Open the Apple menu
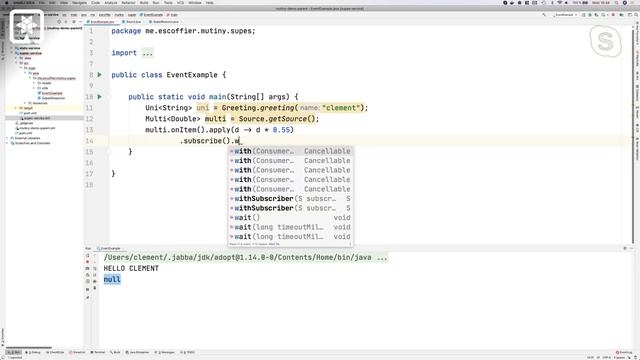Image resolution: width=640 pixels, height=360 pixels. (x=7, y=3)
